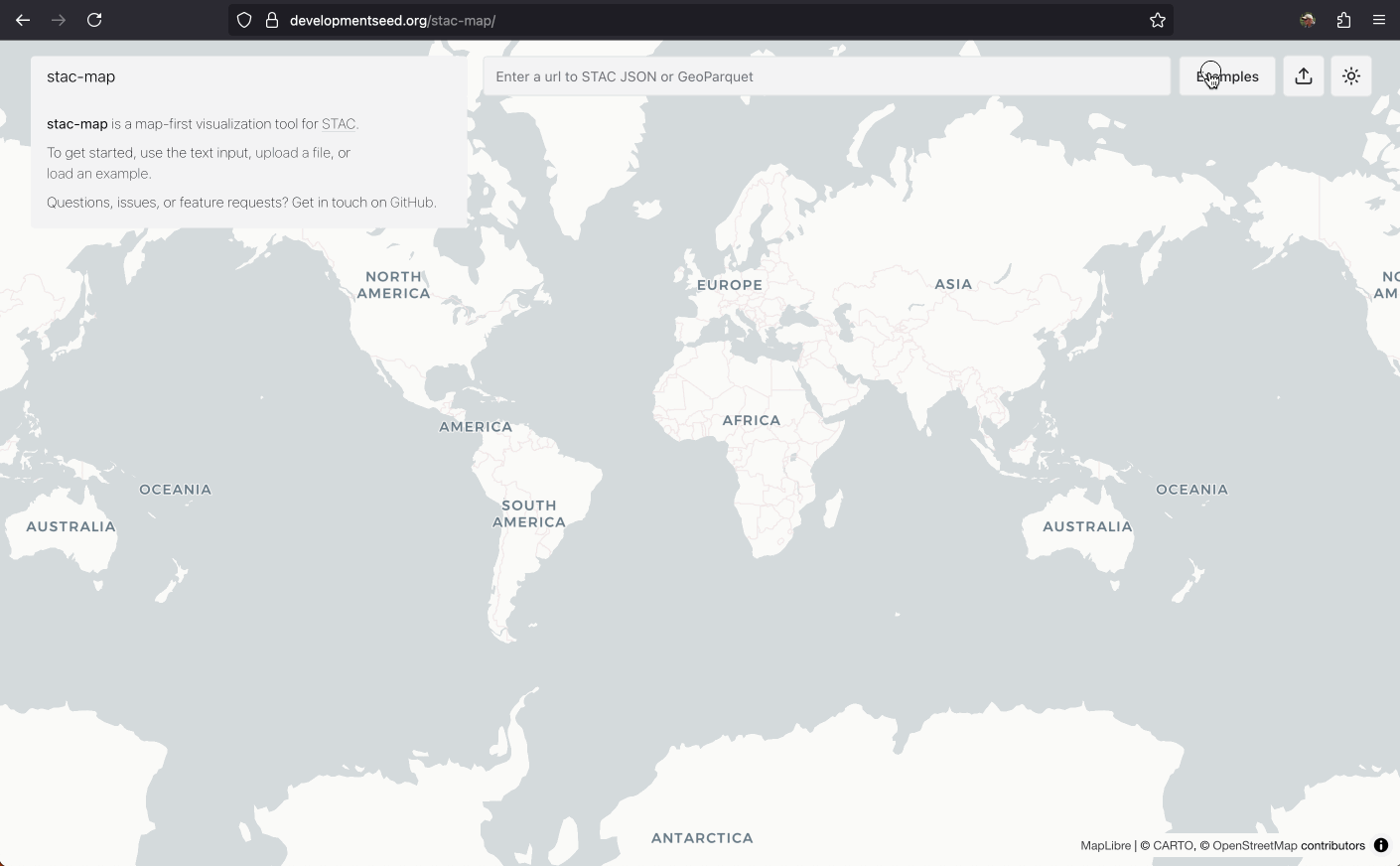Click the upload file icon button

(1304, 76)
